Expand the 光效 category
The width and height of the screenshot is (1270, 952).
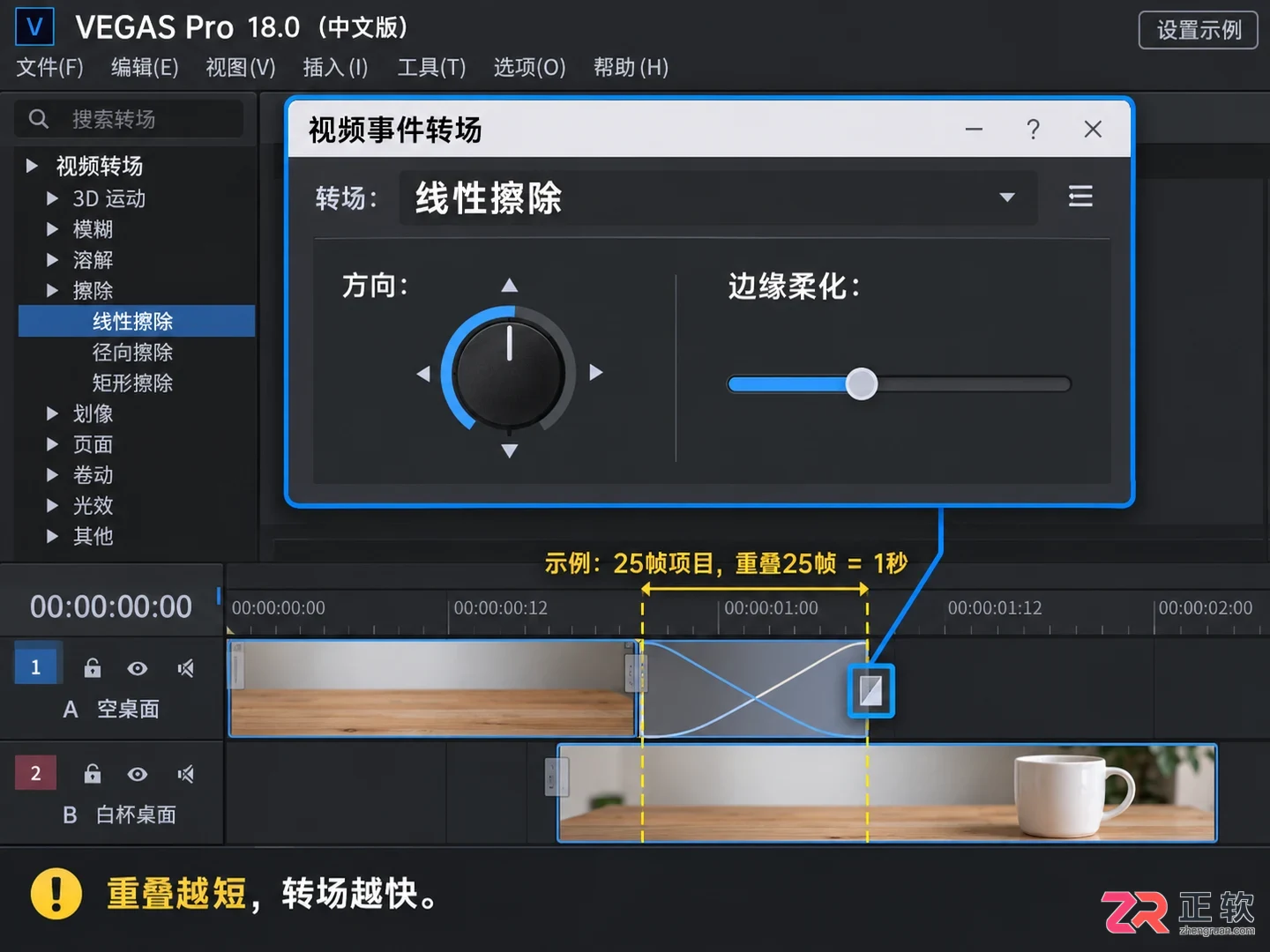52,505
